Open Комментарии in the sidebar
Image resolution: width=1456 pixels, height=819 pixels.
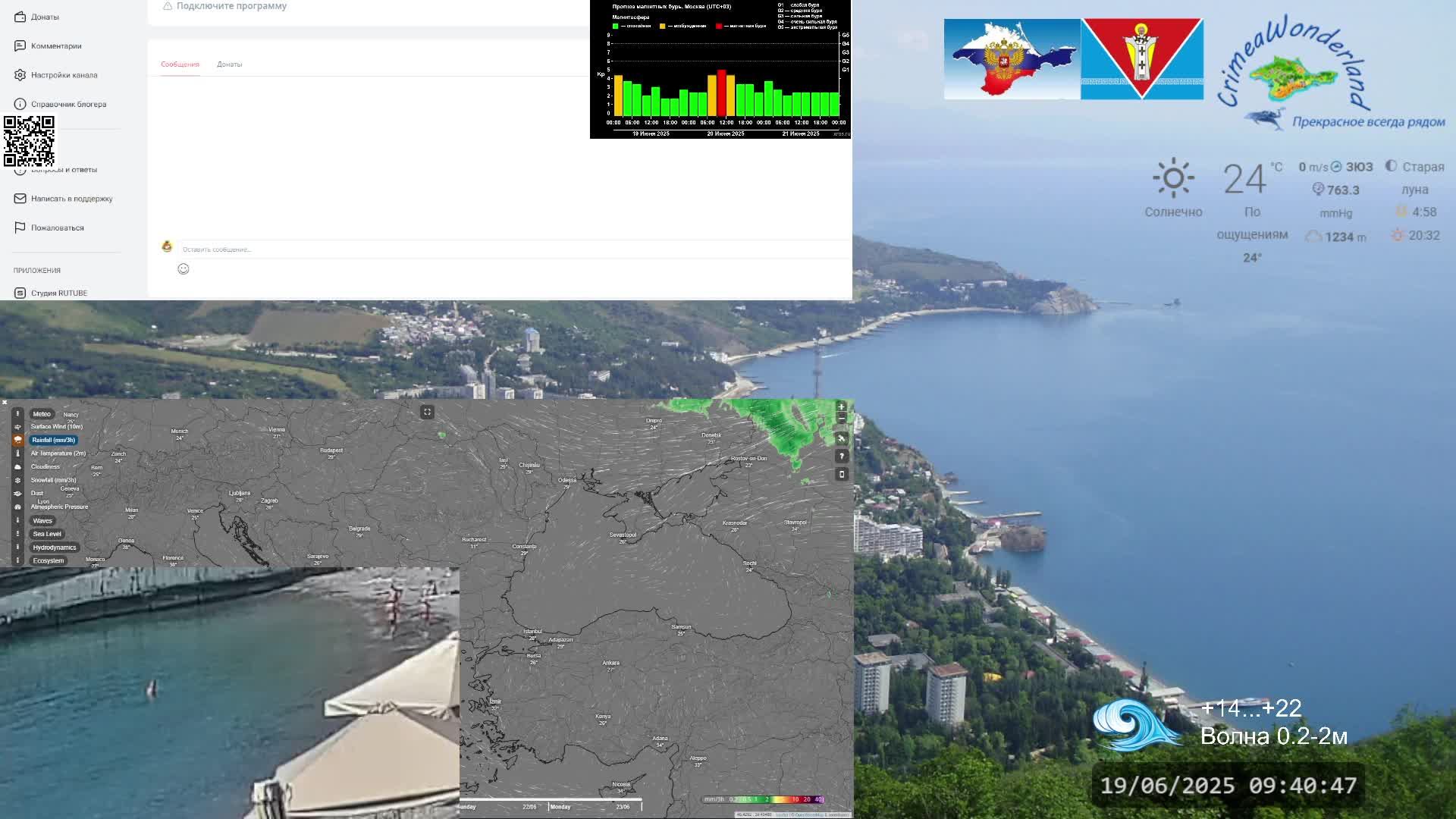[56, 46]
